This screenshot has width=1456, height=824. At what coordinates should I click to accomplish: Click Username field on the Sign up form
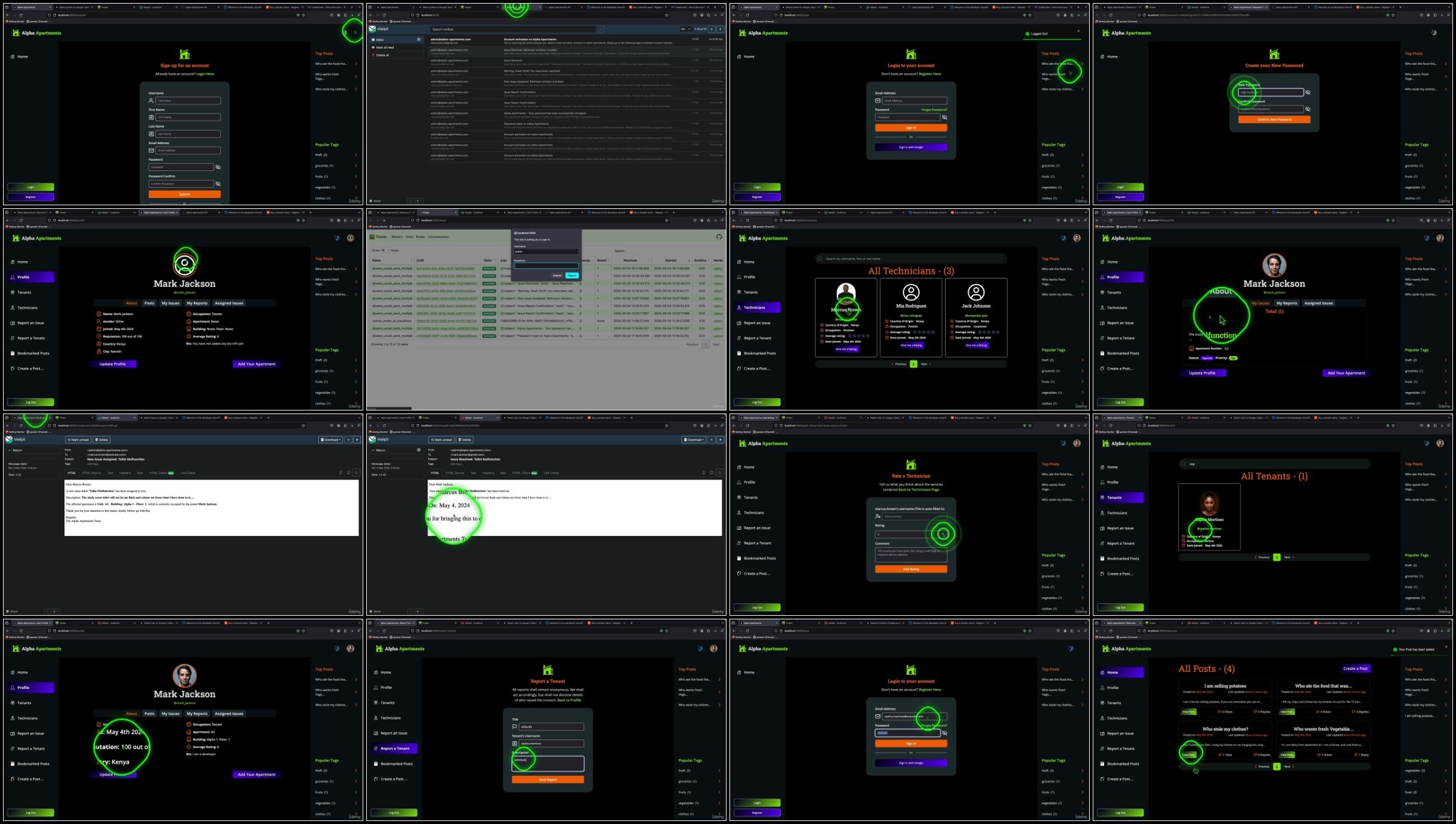pos(188,101)
